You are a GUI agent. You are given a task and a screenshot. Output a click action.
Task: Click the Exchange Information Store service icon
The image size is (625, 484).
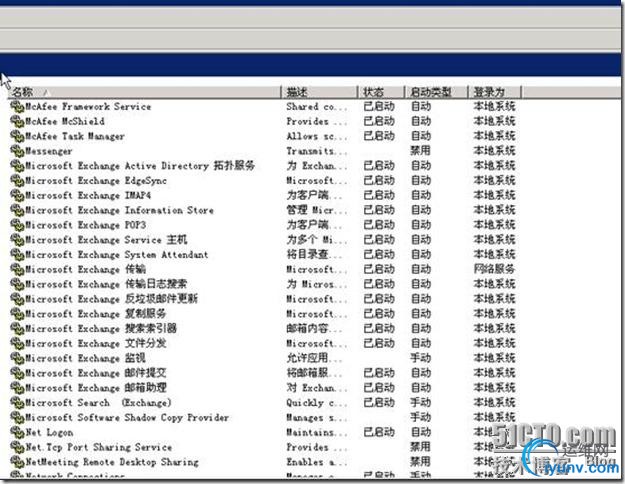pos(17,210)
